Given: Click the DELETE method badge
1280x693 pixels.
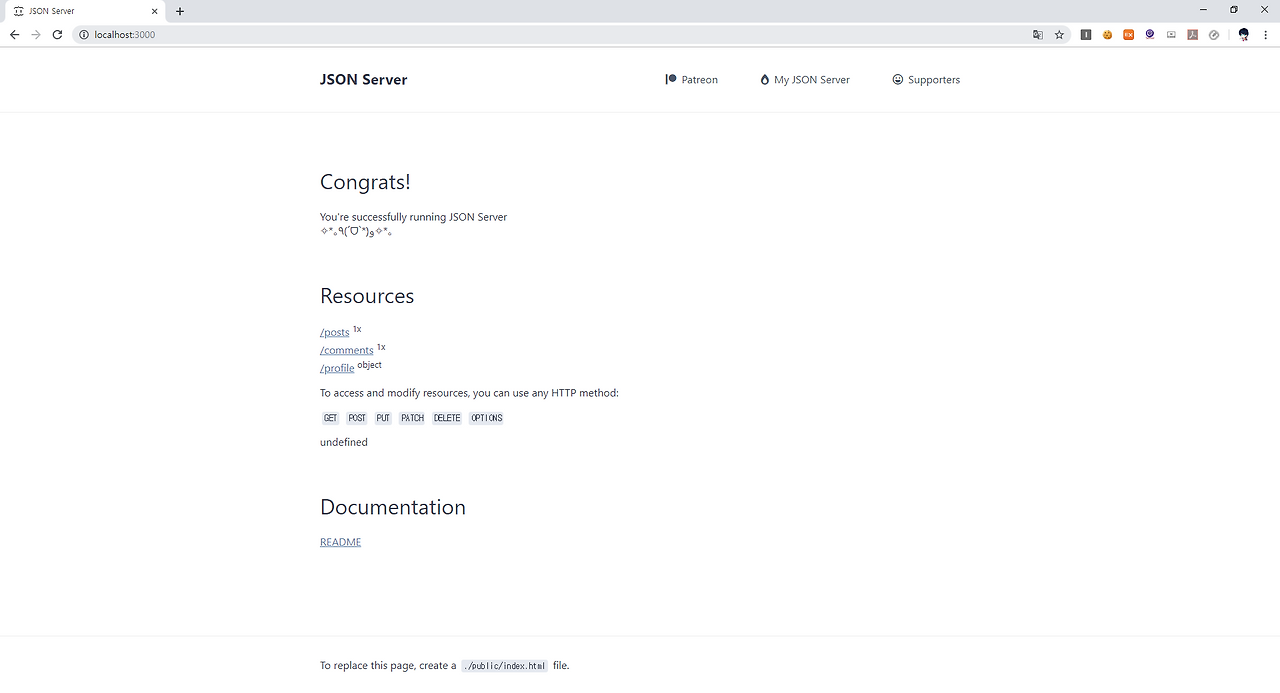Looking at the screenshot, I should 447,418.
